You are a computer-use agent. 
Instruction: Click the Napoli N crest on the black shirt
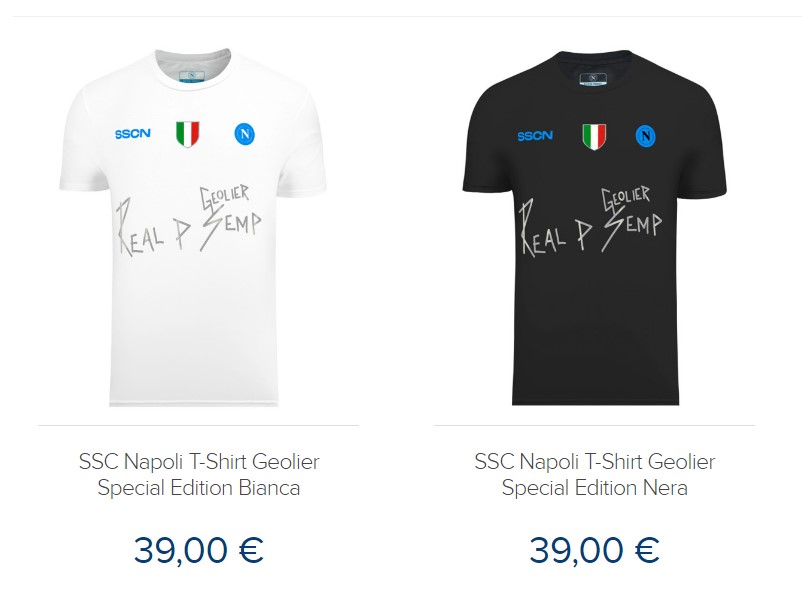click(646, 135)
